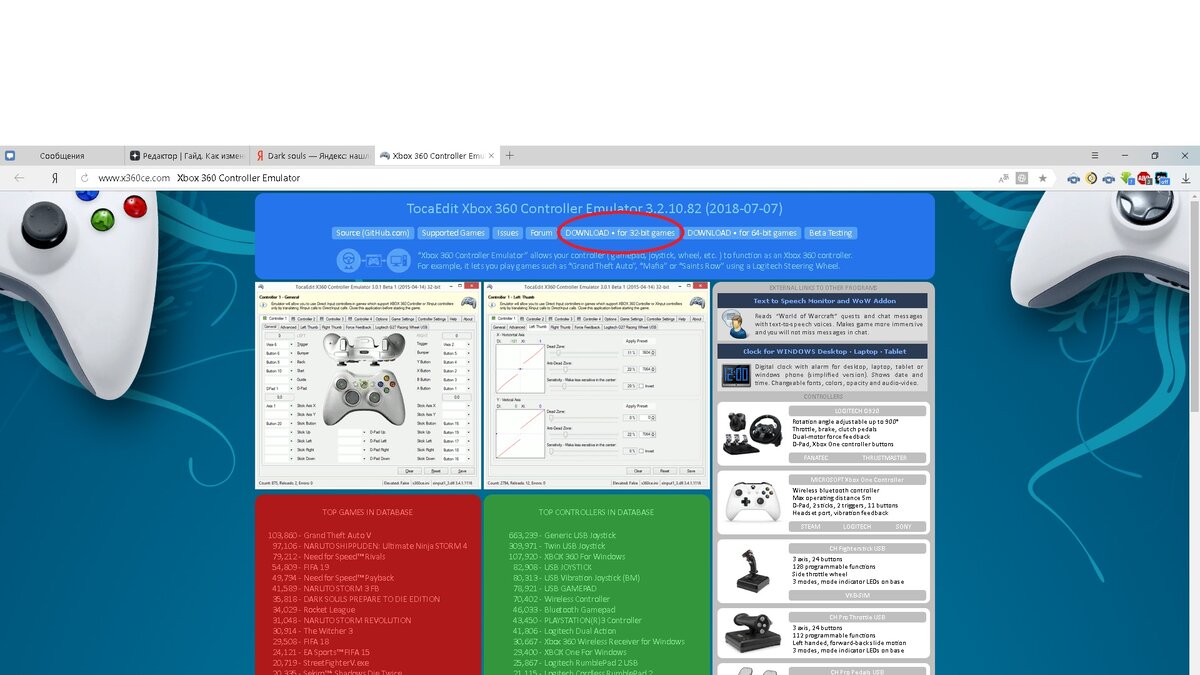Click the extension icon labeled off
1200x675 pixels.
(1162, 178)
